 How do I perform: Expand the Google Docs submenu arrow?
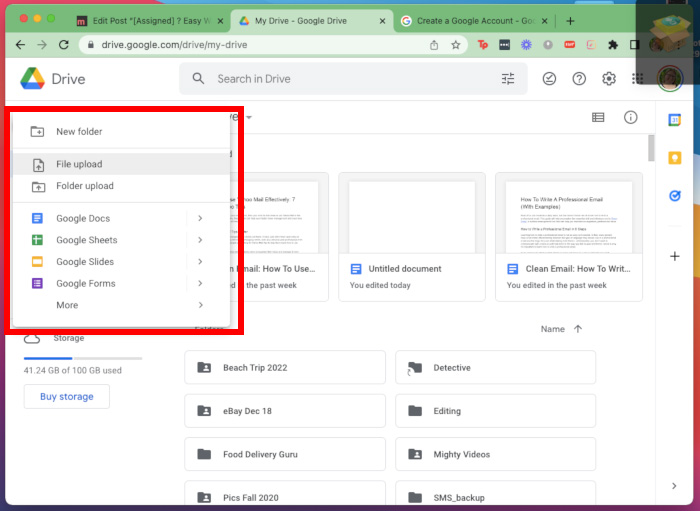[x=200, y=218]
